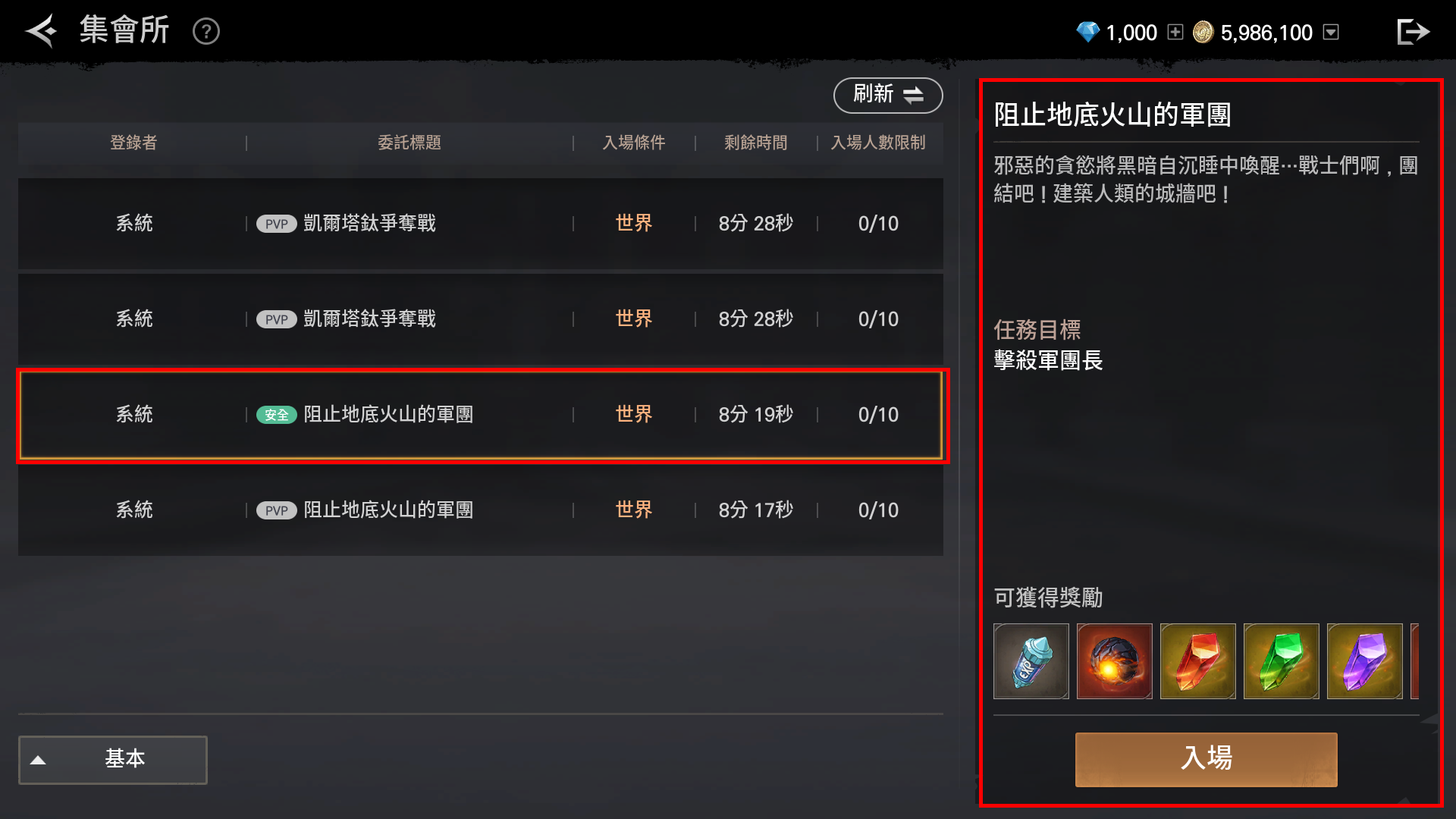1456x819 pixels.
Task: Select the first 凱爾塔鈦爭奪戰 PVP row
Action: coord(481,224)
